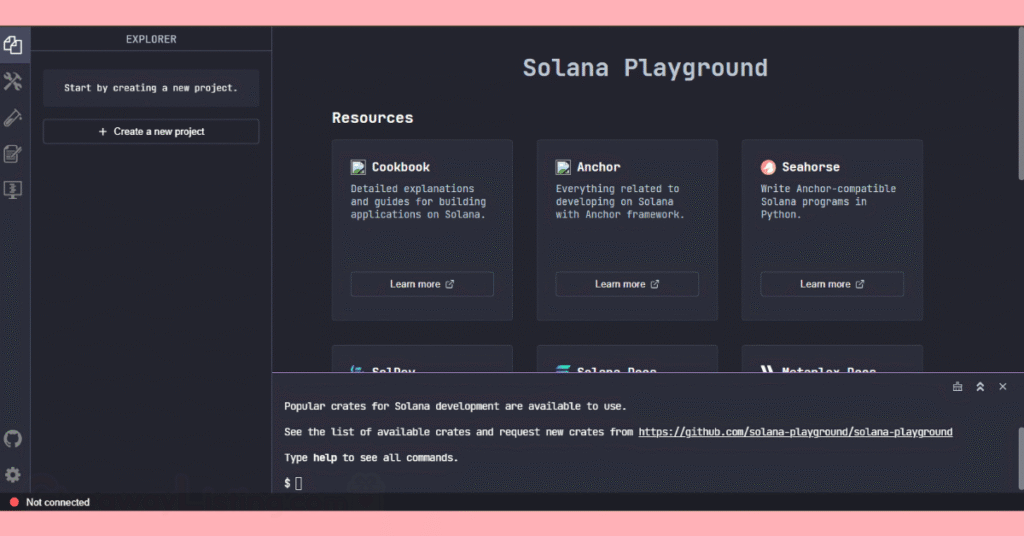Click the Seahorse card icon
Viewport: 1024px width, 536px height.
768,167
